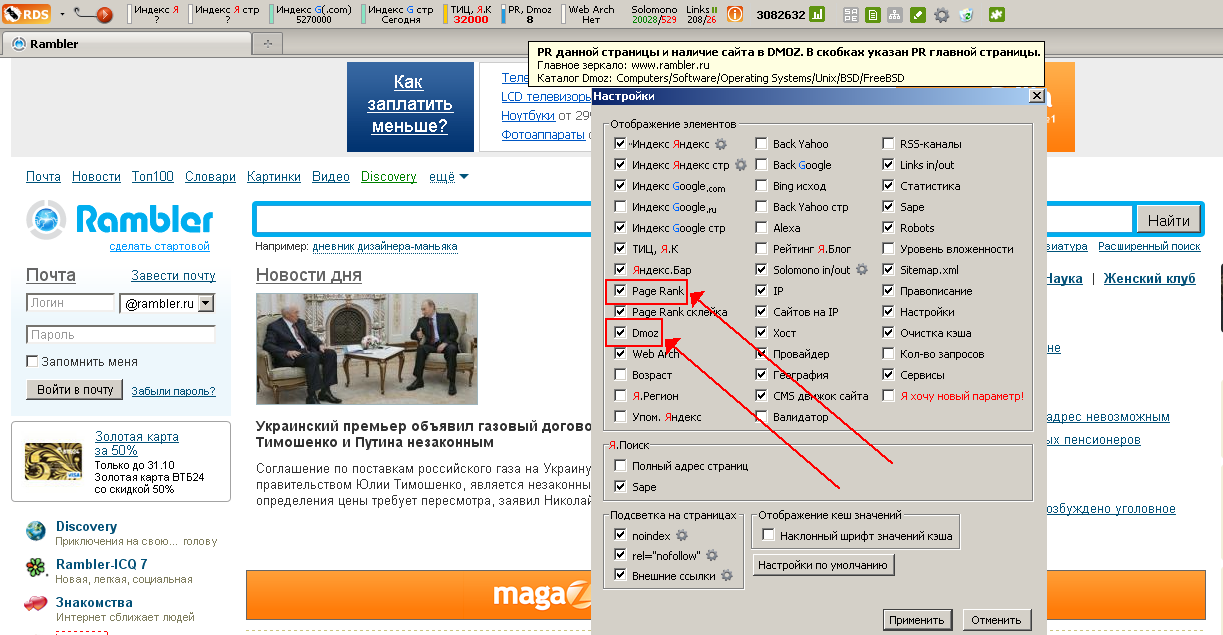Open the dropdown arrow beside the RDS logo

pyautogui.click(x=62, y=15)
